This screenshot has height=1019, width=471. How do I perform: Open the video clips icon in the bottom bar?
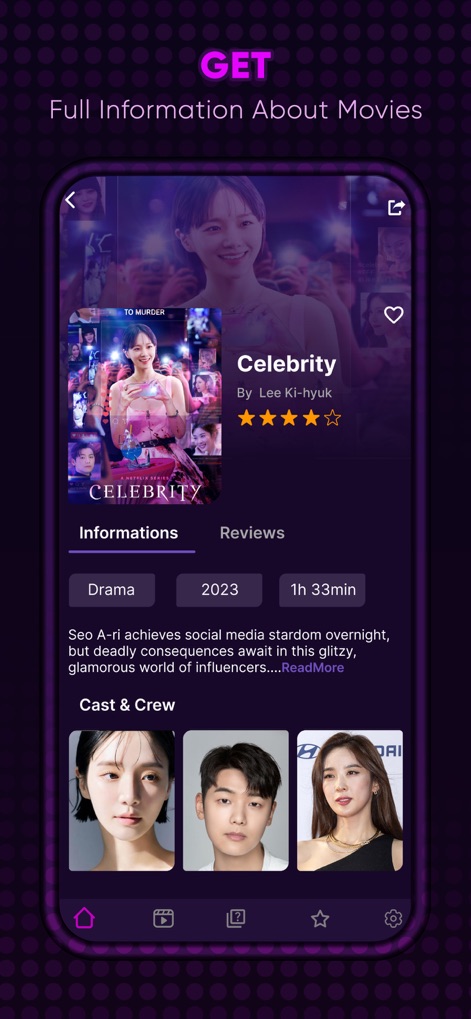(x=163, y=918)
